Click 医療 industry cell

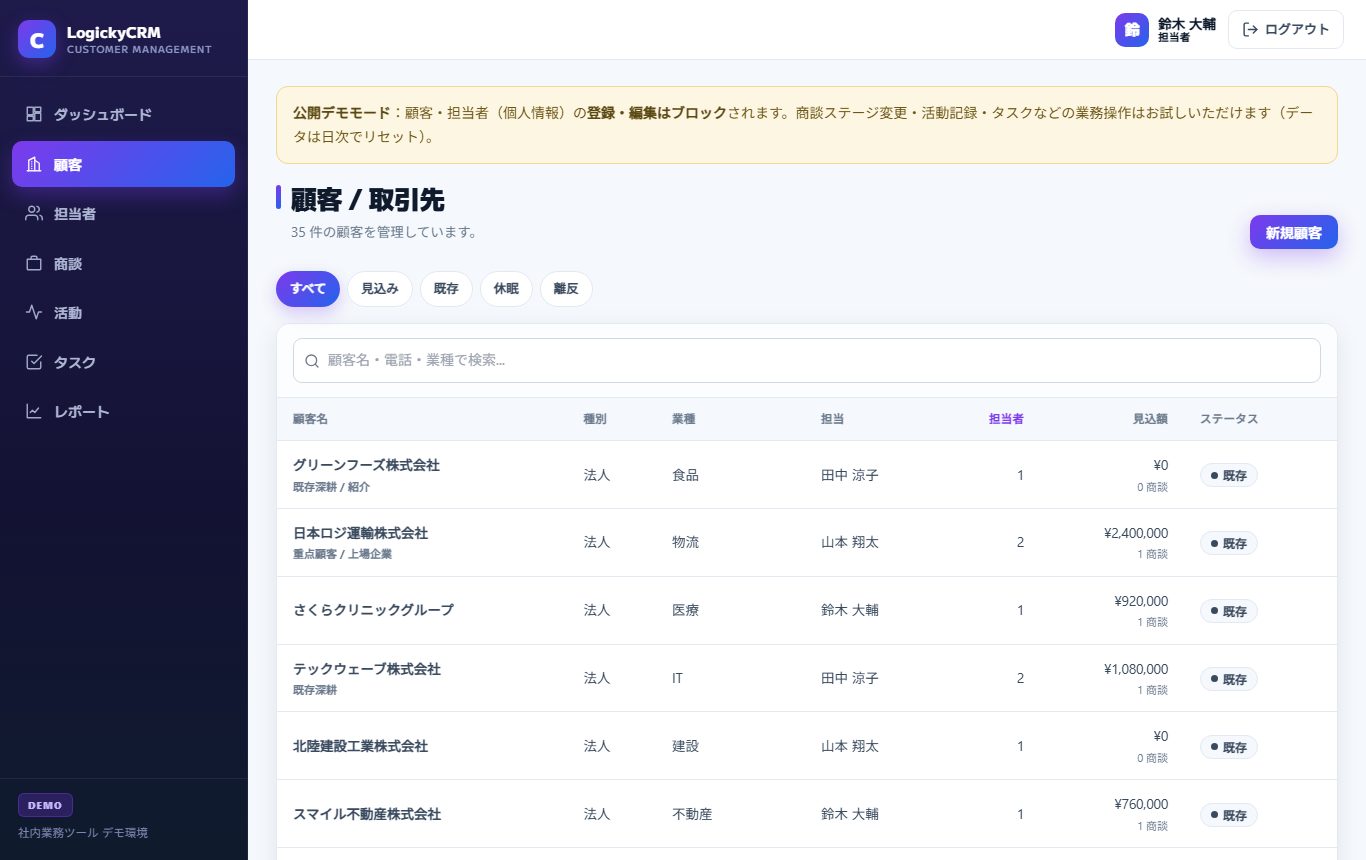coord(685,610)
